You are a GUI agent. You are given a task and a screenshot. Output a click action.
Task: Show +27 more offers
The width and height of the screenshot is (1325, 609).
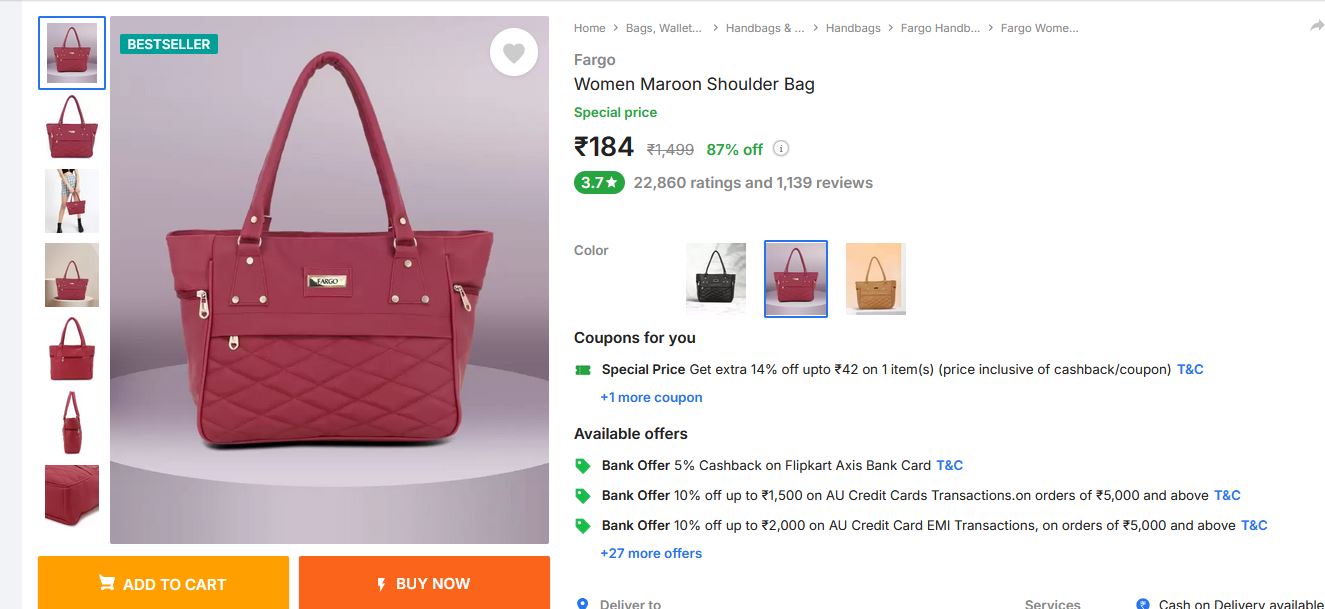651,553
